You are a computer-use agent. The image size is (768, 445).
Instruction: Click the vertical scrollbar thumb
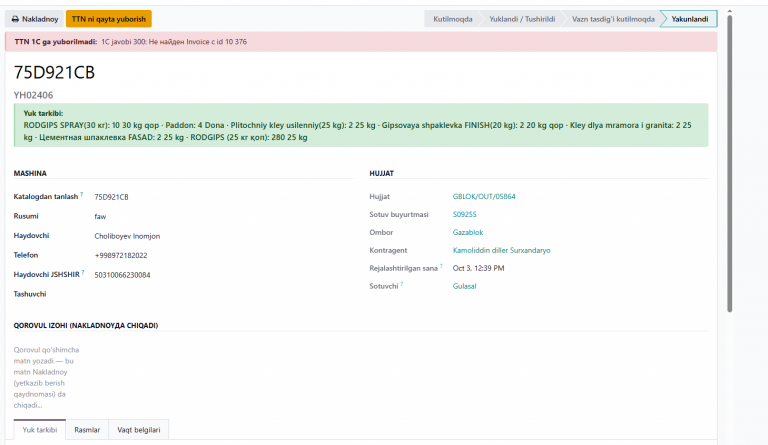pos(729,164)
